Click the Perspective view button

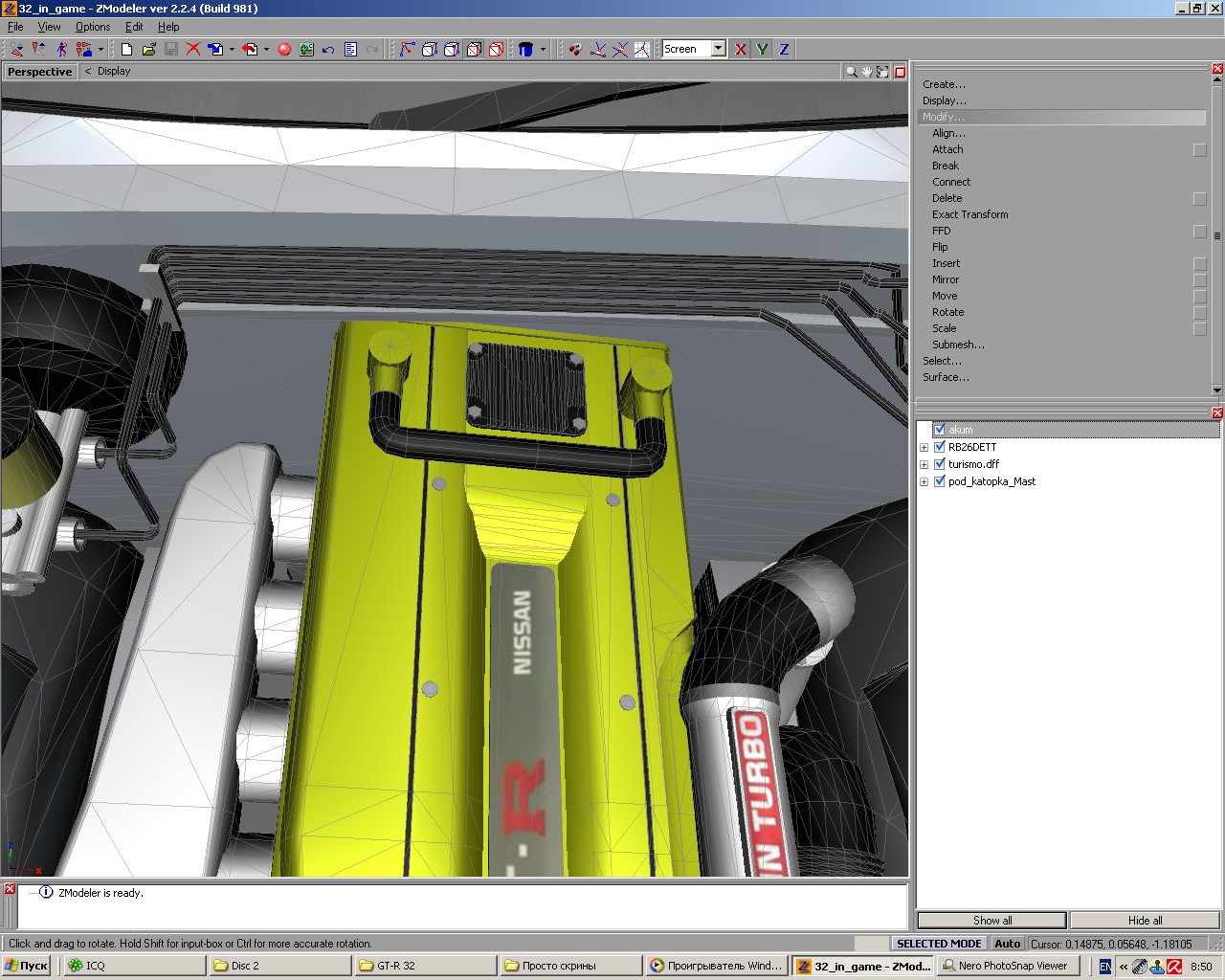tap(39, 72)
